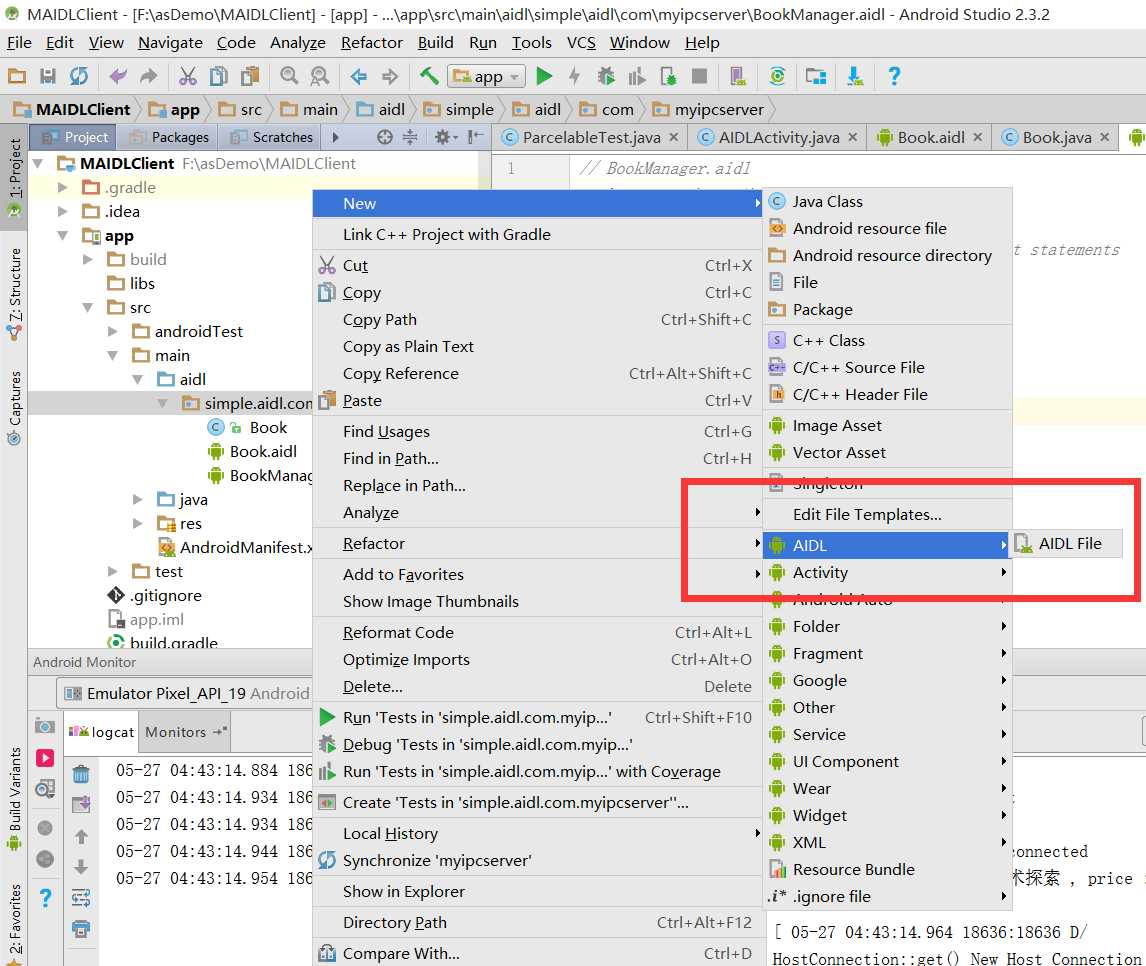Select Show in Explorer menu entry
This screenshot has width=1146, height=966.
[x=537, y=891]
